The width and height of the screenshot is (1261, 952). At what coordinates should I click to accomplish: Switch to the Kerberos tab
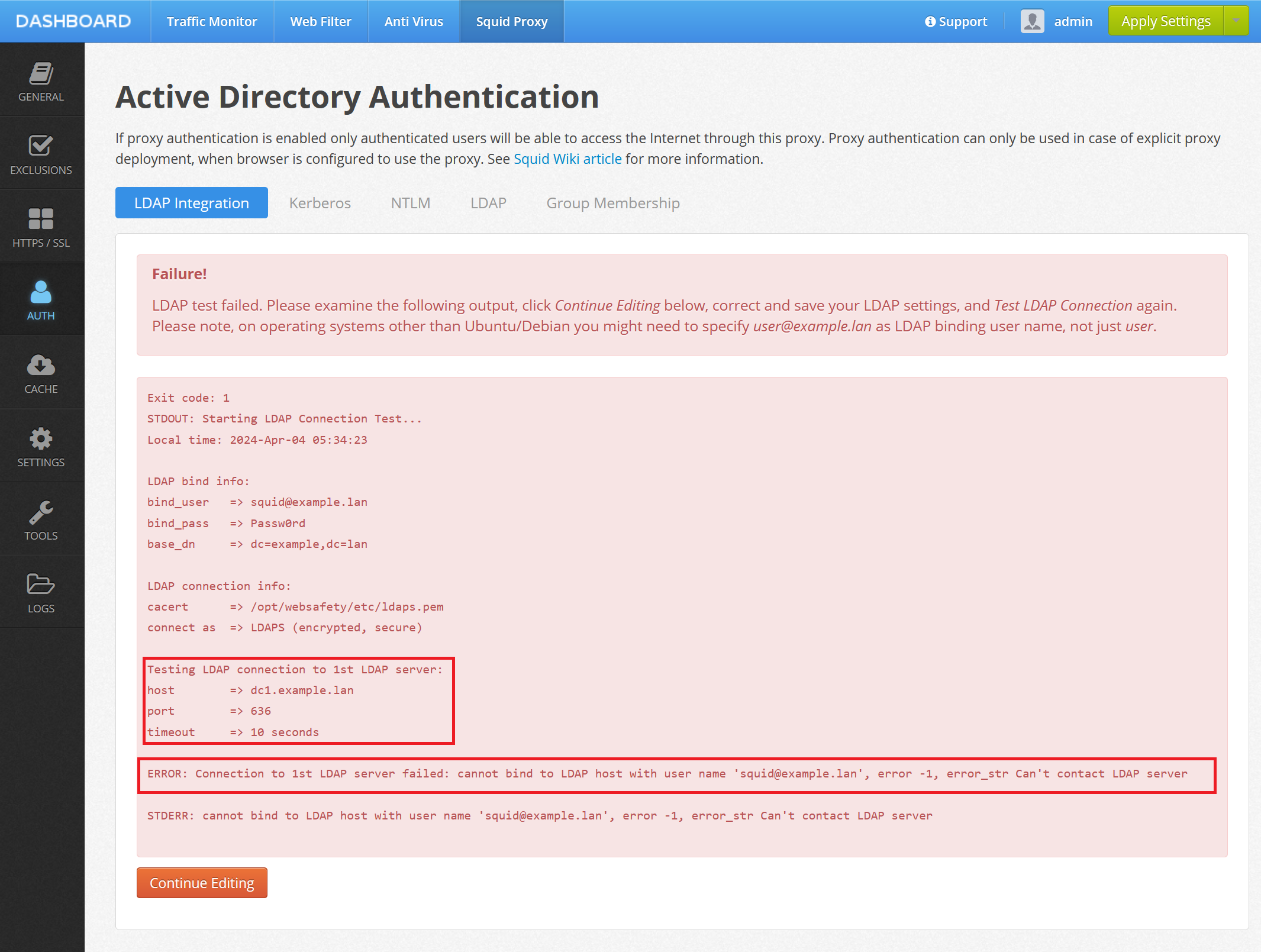tap(320, 203)
